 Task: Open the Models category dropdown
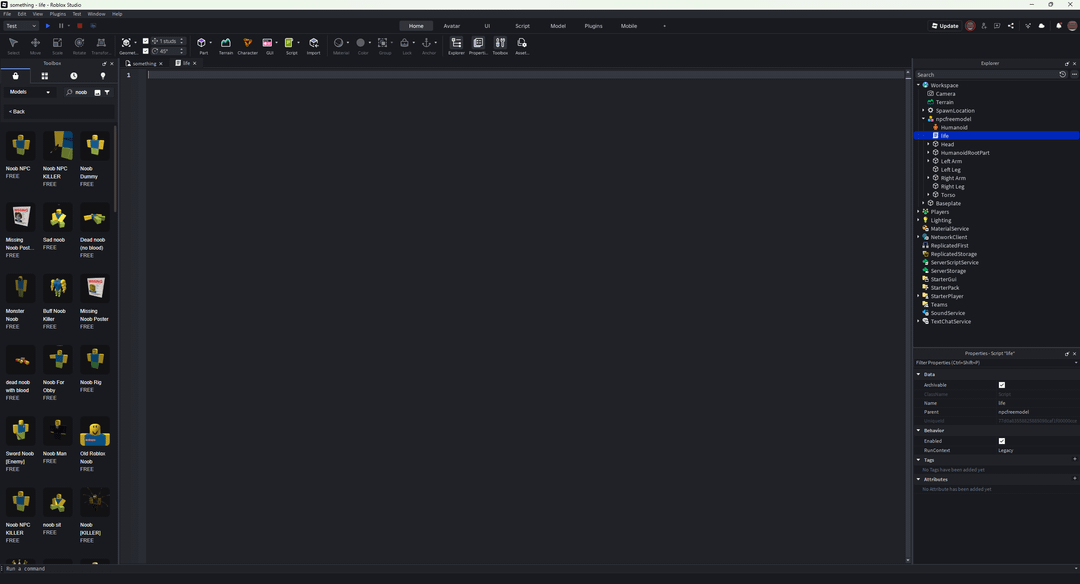[x=30, y=92]
